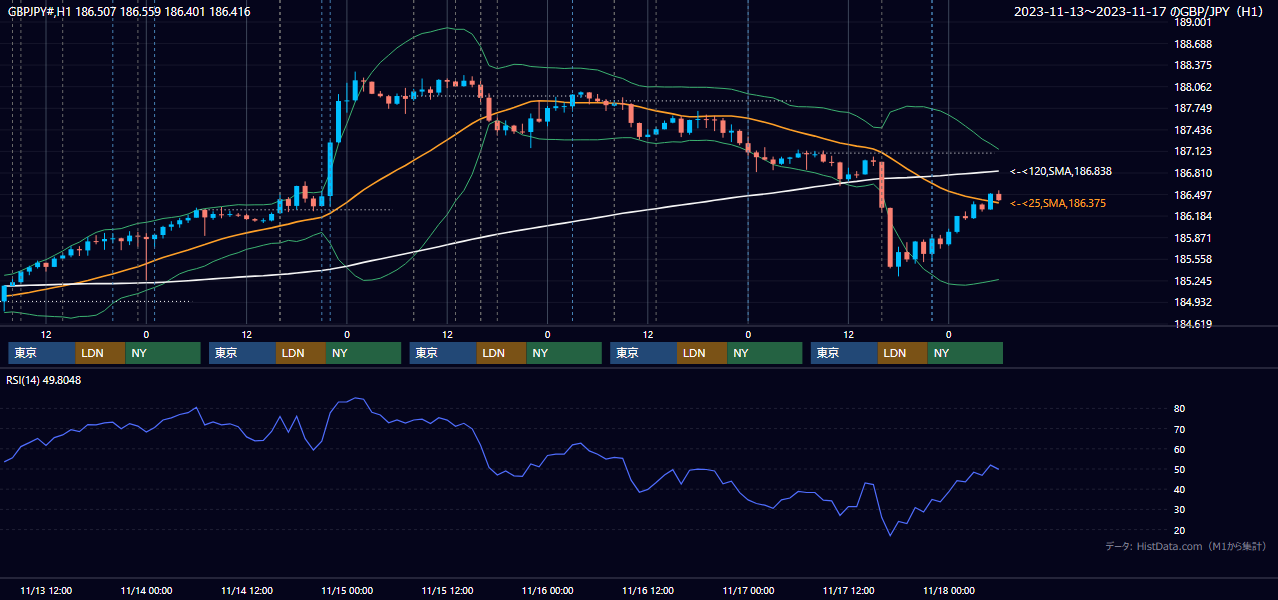Click the 11/18 00:00 time axis label
Image resolution: width=1278 pixels, height=600 pixels.
(x=949, y=590)
